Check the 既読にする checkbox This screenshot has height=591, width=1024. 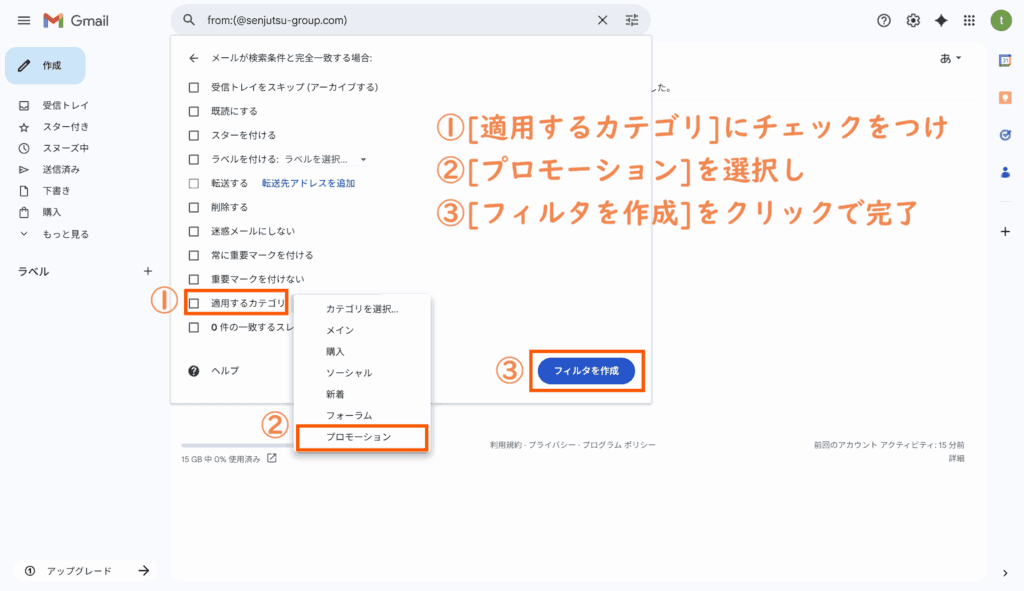click(x=195, y=111)
